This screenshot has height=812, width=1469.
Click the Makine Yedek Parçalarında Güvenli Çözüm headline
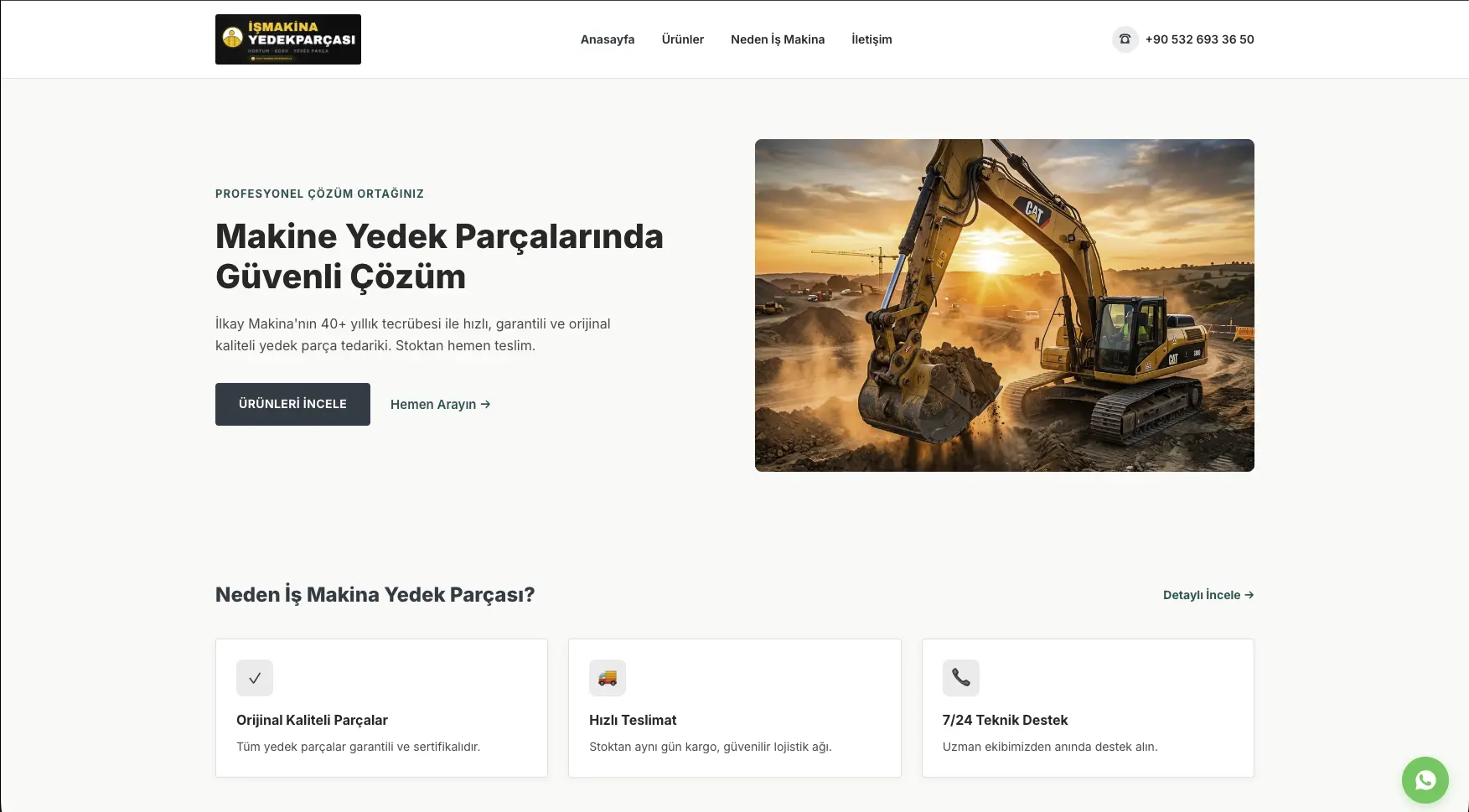coord(439,256)
